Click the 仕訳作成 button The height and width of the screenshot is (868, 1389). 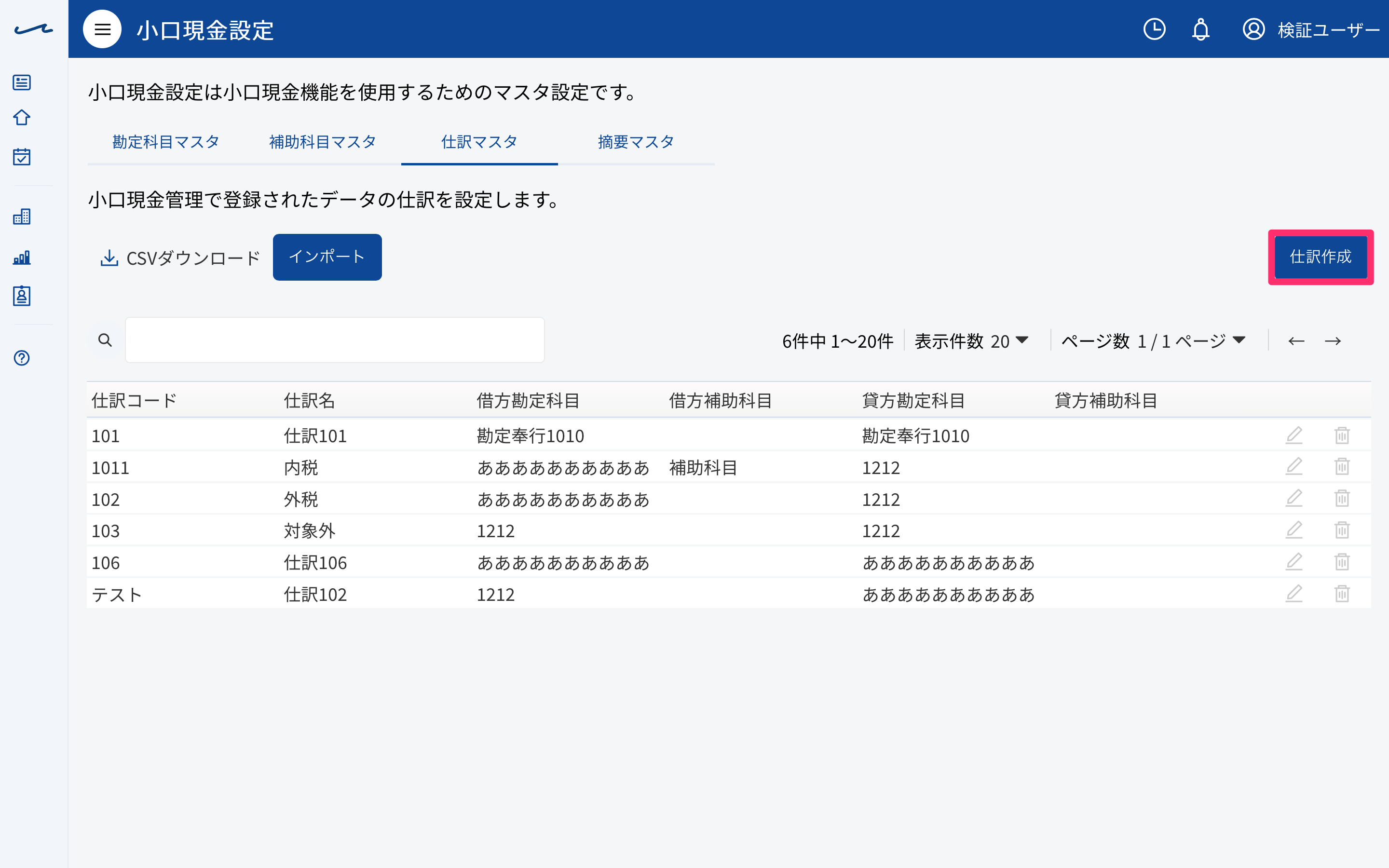click(1321, 257)
